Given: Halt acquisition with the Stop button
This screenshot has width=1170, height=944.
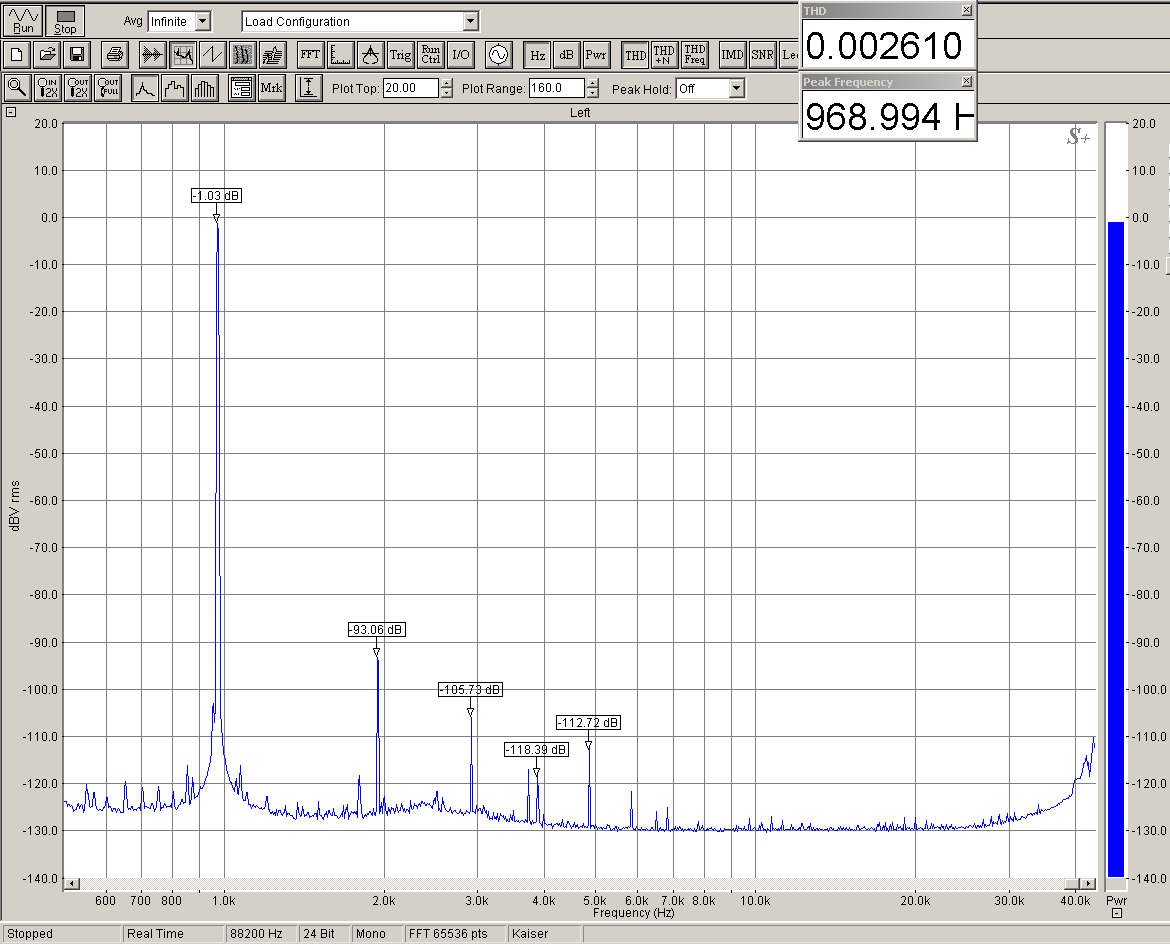Looking at the screenshot, I should click(x=65, y=20).
